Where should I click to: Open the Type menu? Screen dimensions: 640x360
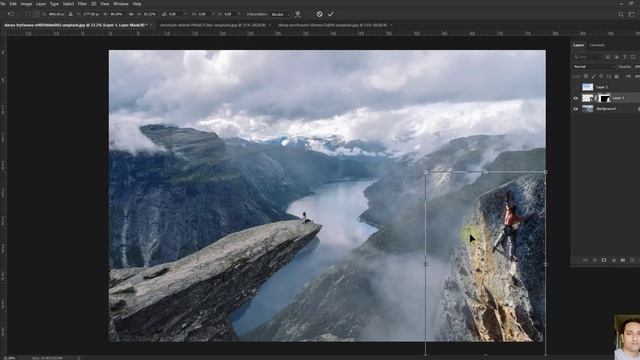(x=54, y=4)
